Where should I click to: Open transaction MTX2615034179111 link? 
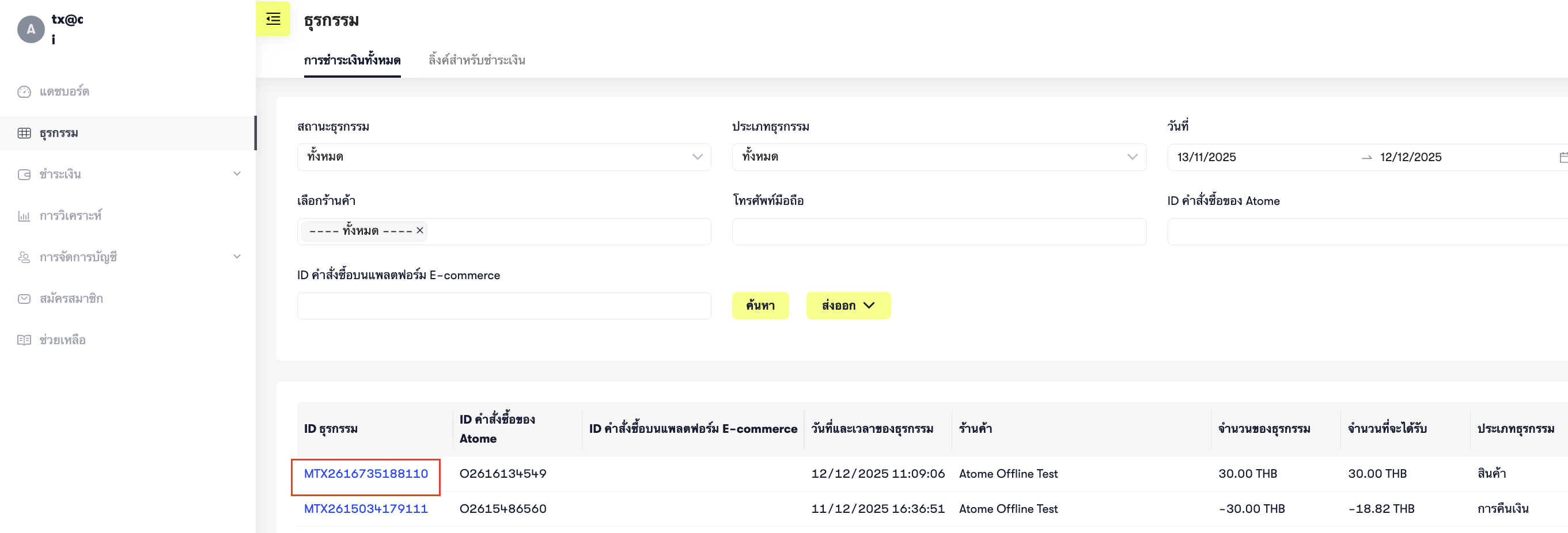tap(366, 509)
